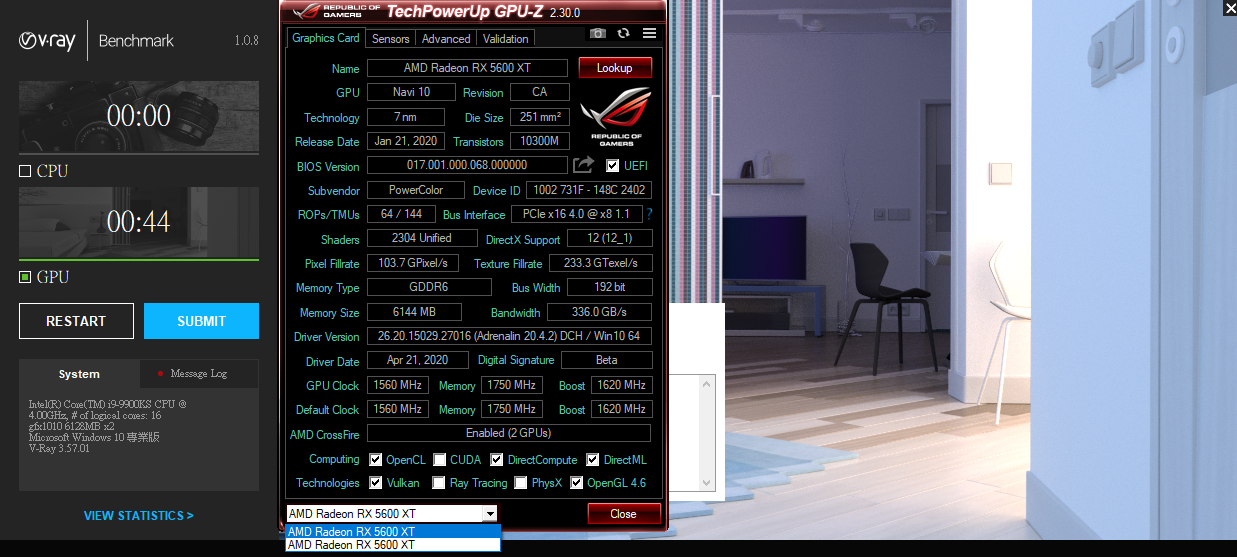Click the Memory Type value GDDR6

[x=429, y=287]
